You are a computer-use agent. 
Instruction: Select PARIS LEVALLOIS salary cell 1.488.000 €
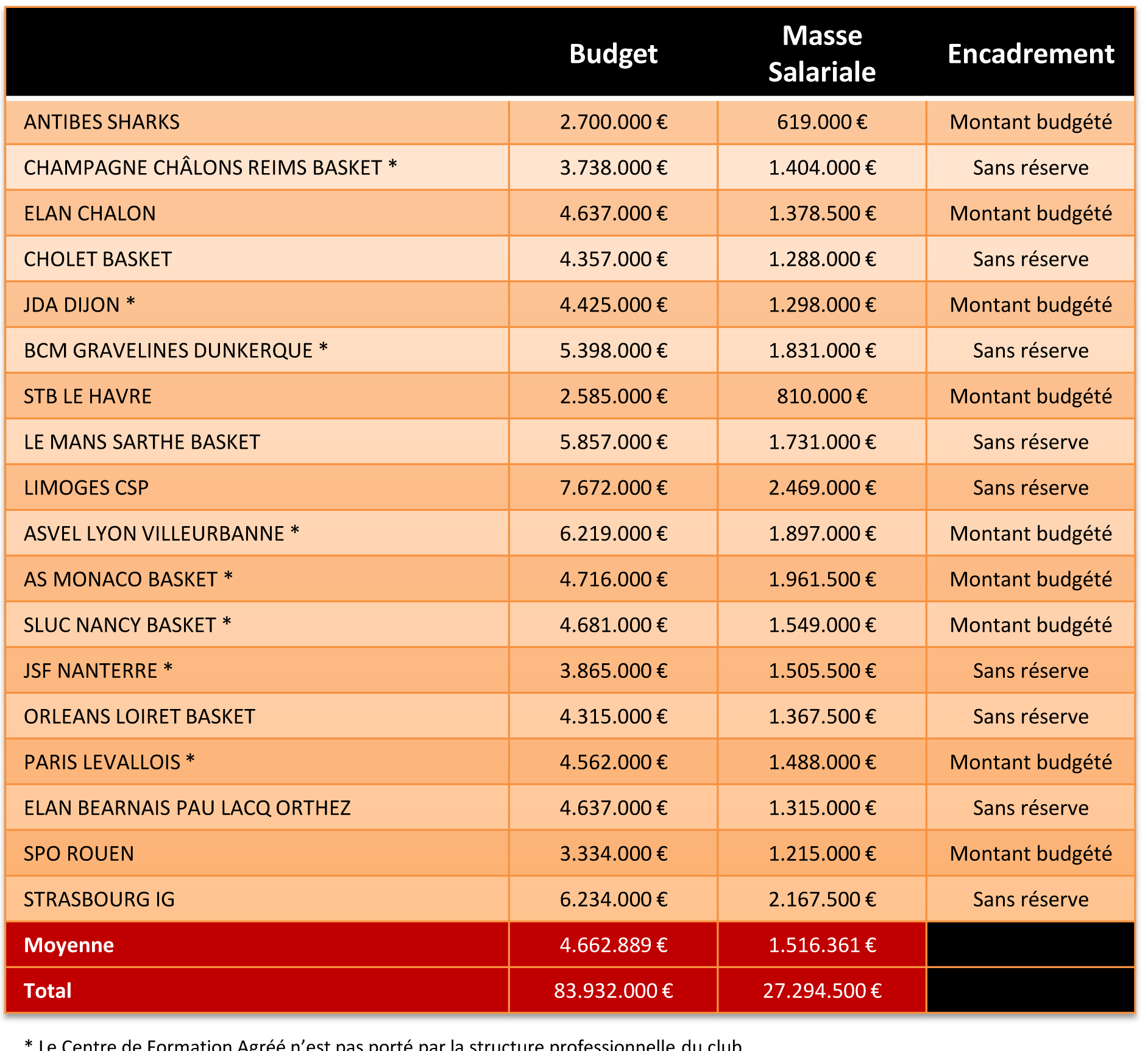[821, 762]
